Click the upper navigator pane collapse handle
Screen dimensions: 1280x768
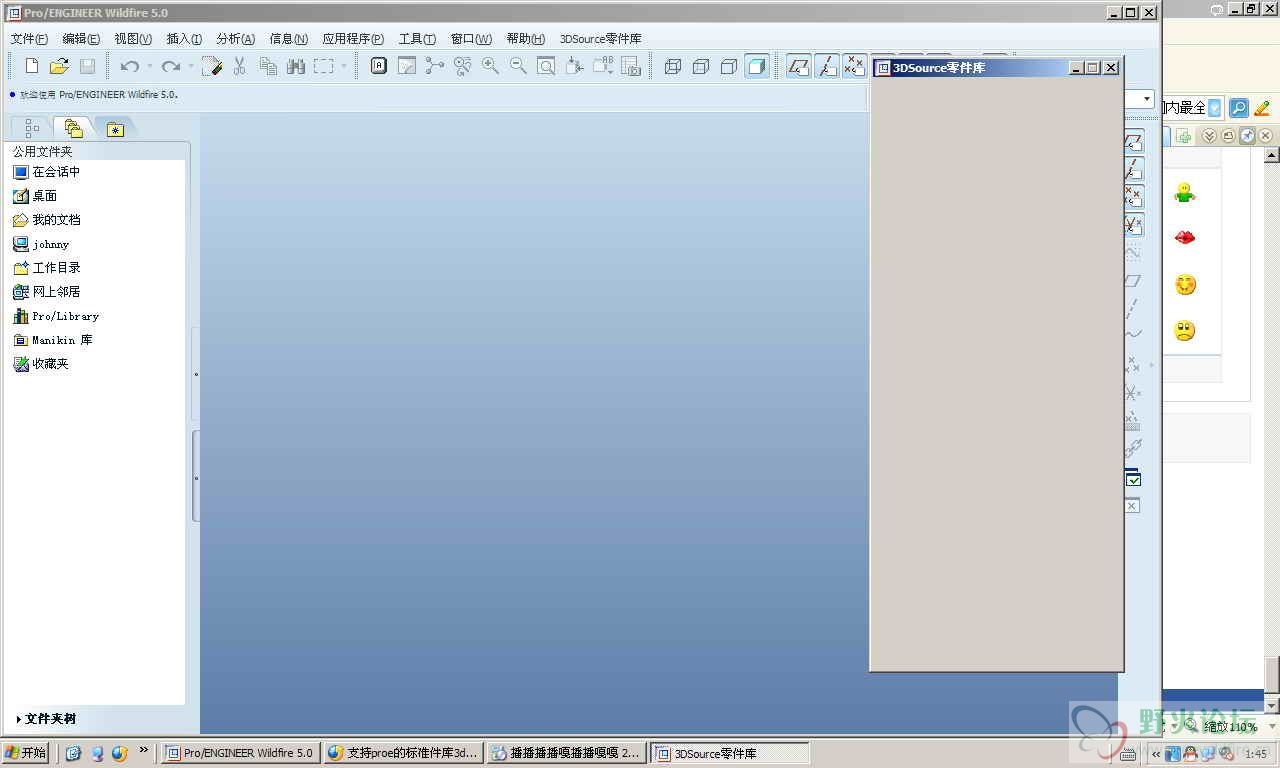196,374
